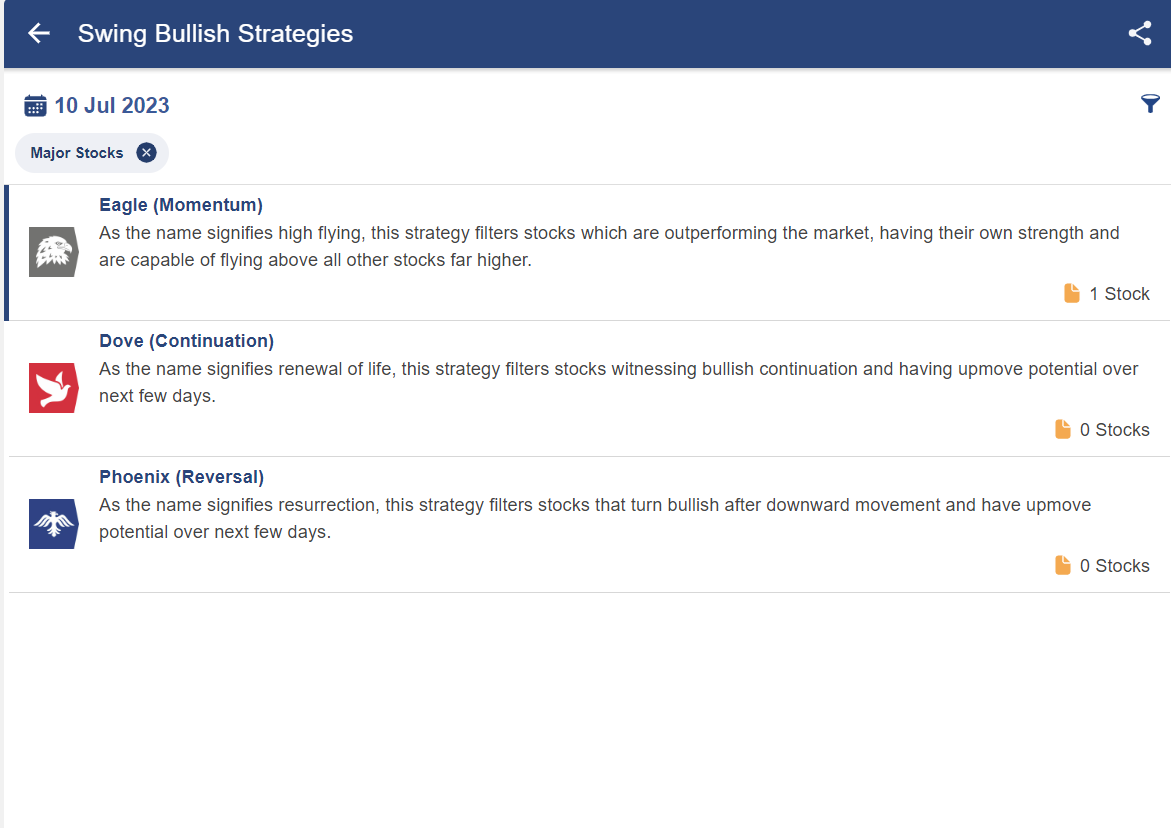
Task: Open the share icon in header
Action: point(1140,33)
